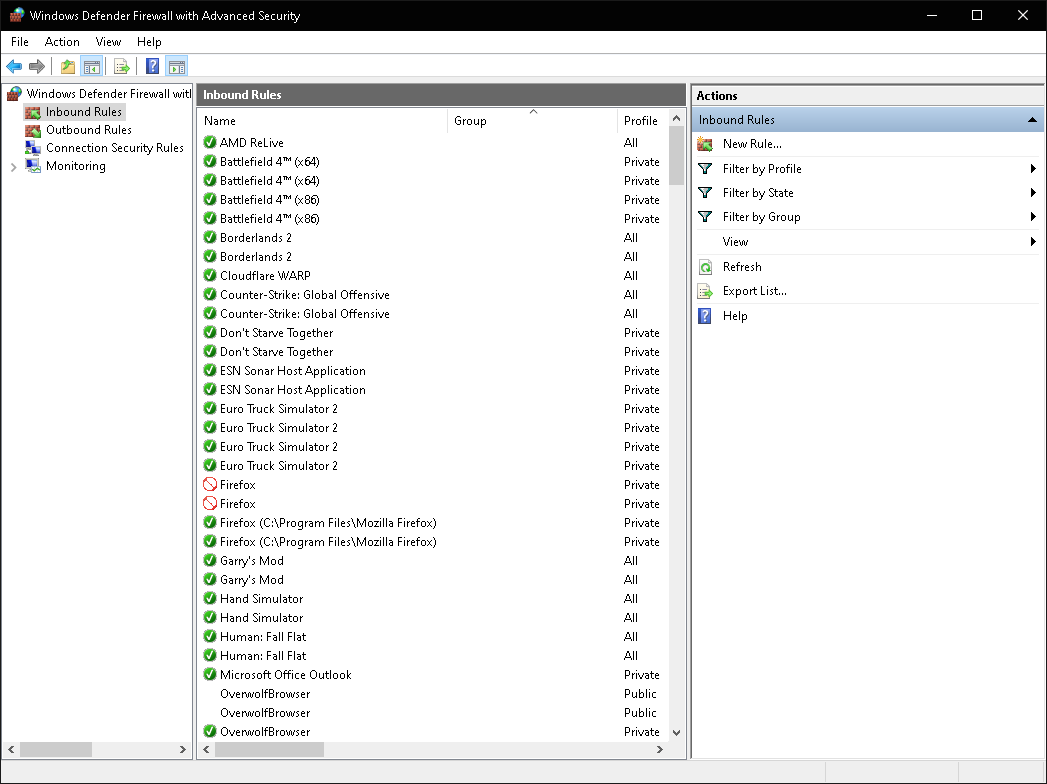Click Filter by State action

pyautogui.click(x=758, y=193)
